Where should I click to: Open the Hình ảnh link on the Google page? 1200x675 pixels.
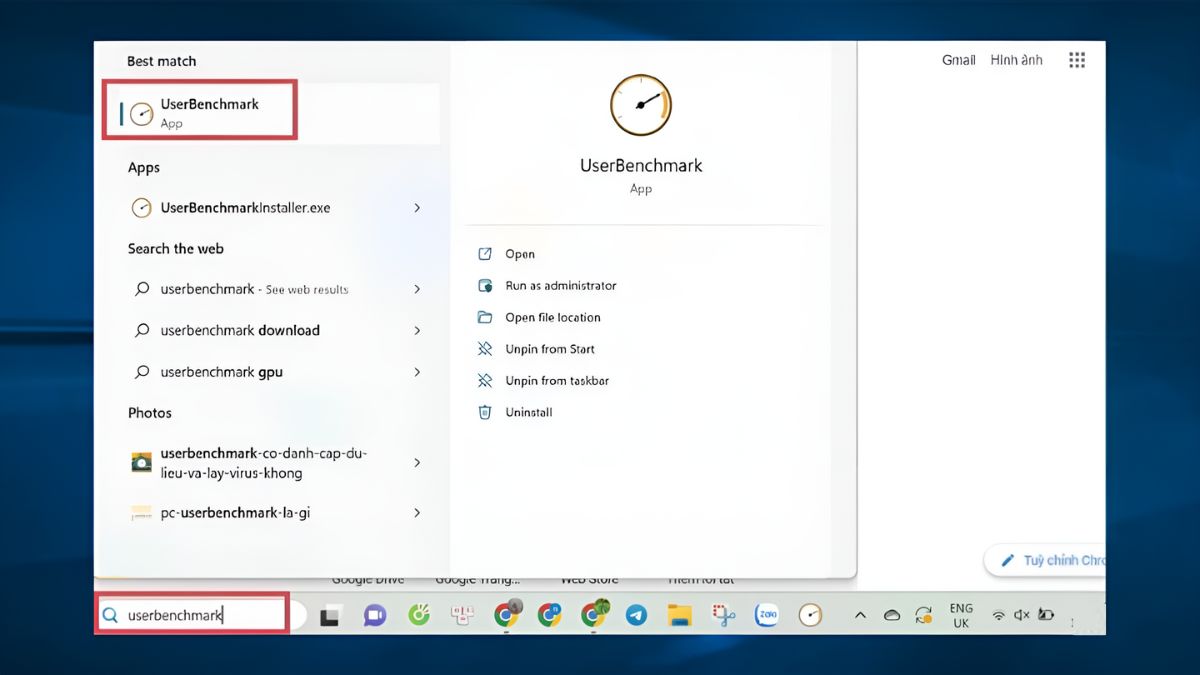point(1016,60)
